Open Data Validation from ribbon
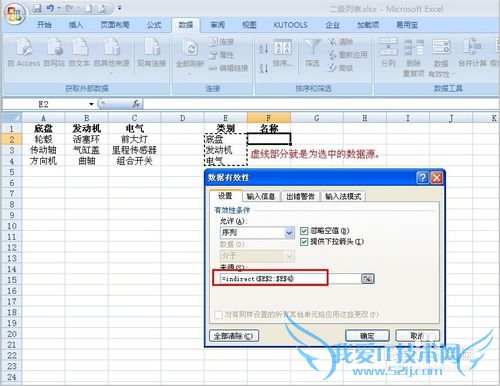This screenshot has width=500, height=386. pos(441,57)
